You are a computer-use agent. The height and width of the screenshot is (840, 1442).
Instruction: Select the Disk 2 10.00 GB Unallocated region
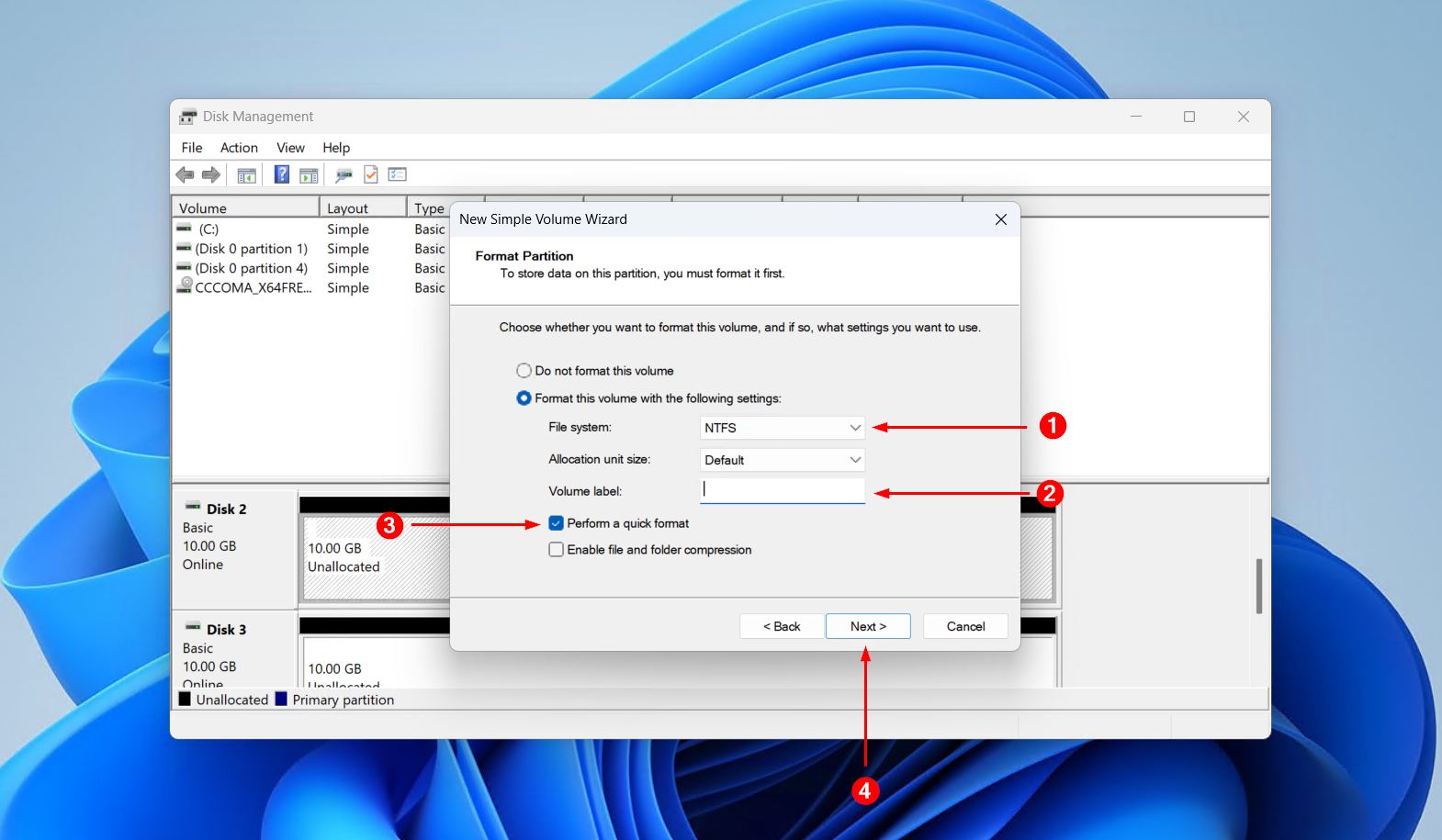[375, 557]
